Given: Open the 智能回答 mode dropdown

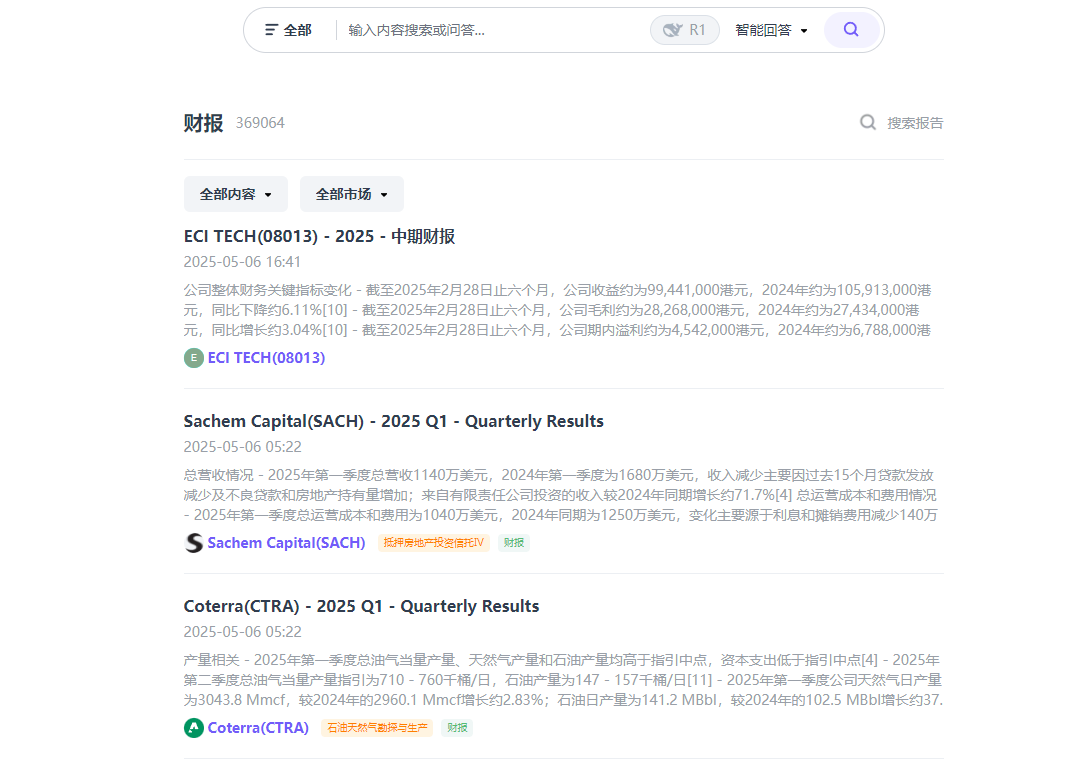Looking at the screenshot, I should point(771,30).
